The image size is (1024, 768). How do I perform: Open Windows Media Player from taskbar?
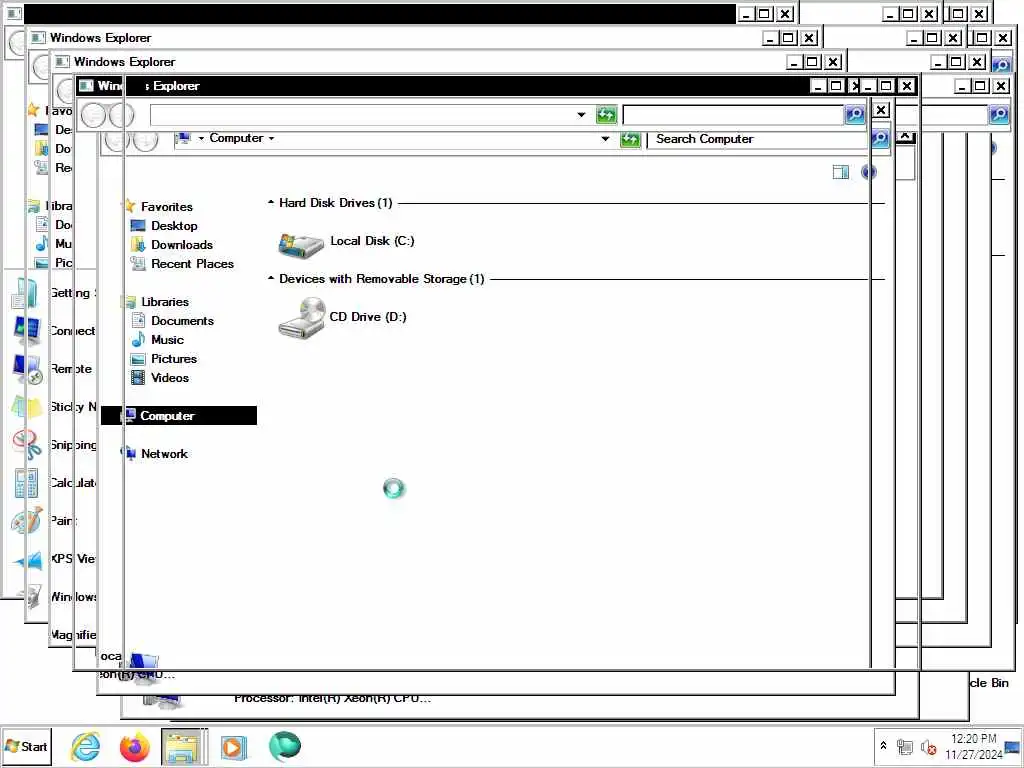233,746
